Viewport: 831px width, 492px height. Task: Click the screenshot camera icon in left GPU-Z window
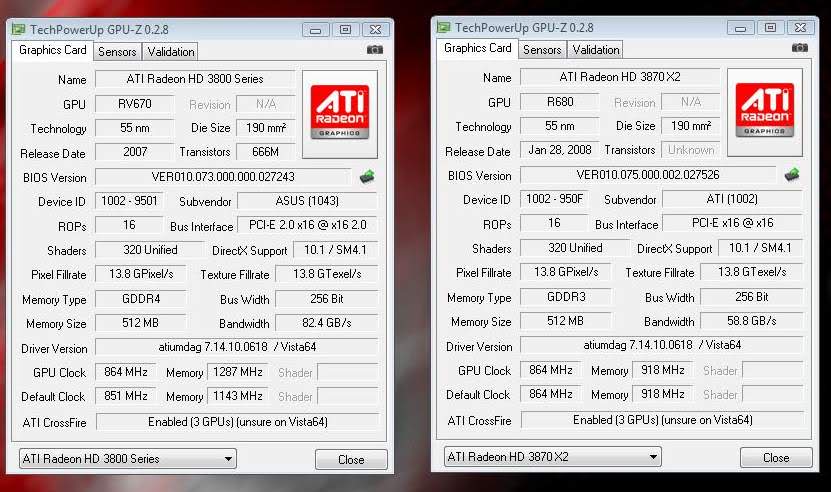[375, 50]
